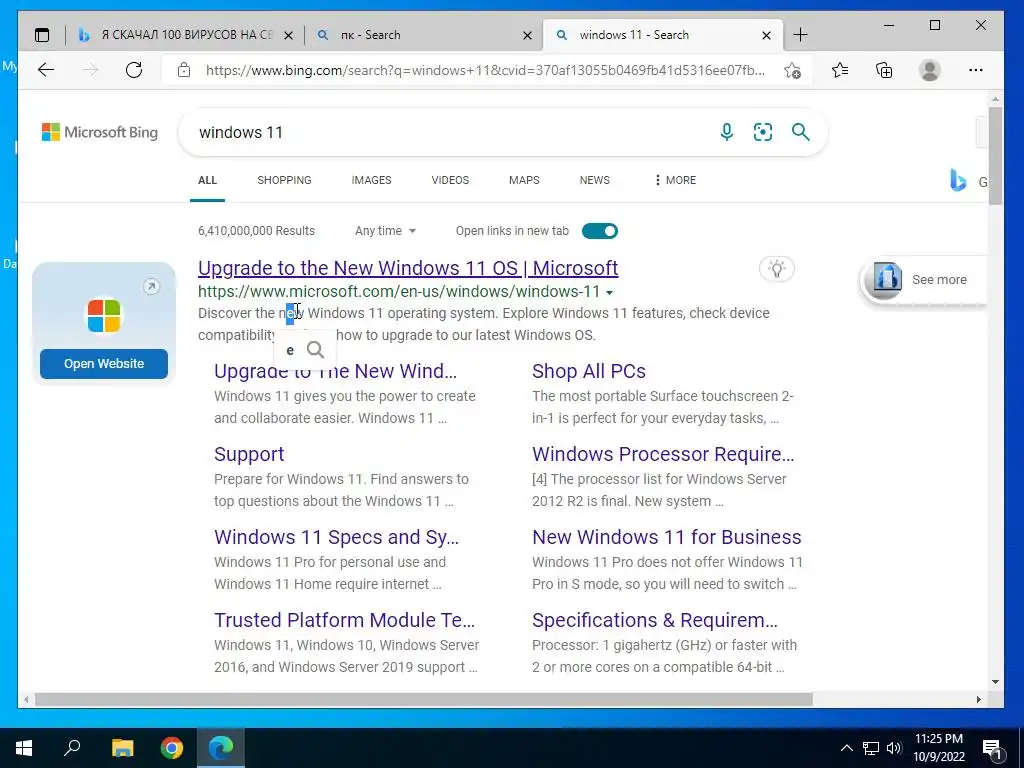Open taskbar search
This screenshot has height=768, width=1024.
click(72, 748)
